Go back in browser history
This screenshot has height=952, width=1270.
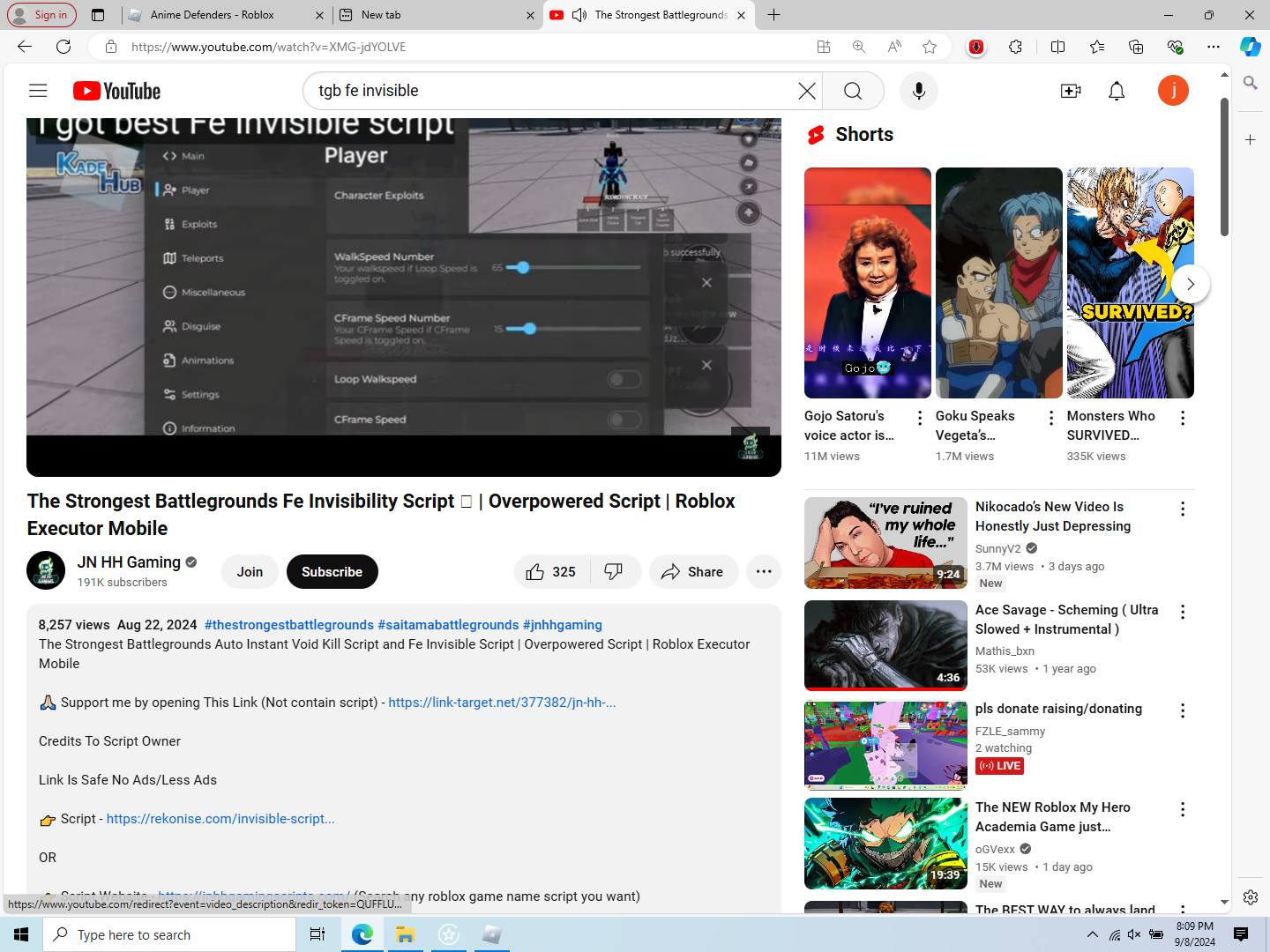pos(25,47)
